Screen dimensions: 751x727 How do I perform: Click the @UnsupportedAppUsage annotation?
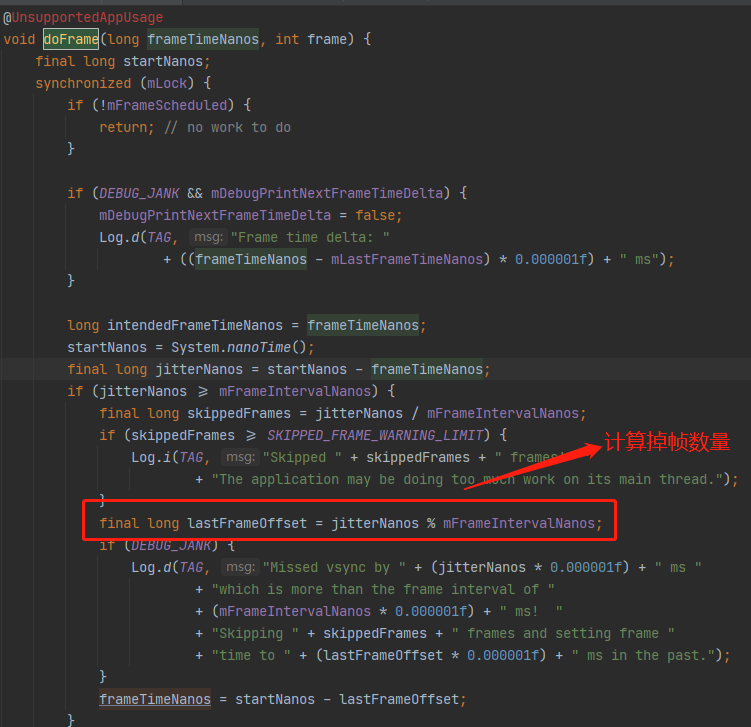coord(83,18)
